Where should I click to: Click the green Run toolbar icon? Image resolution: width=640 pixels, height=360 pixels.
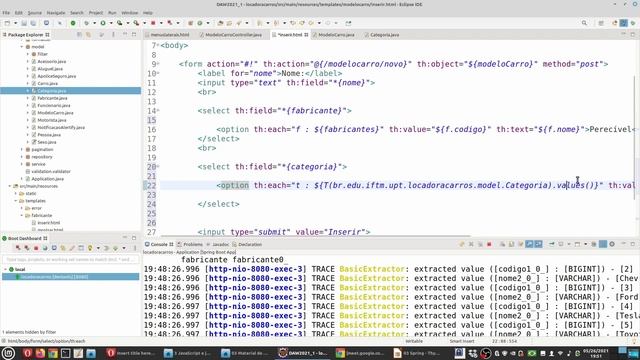pyautogui.click(x=103, y=23)
